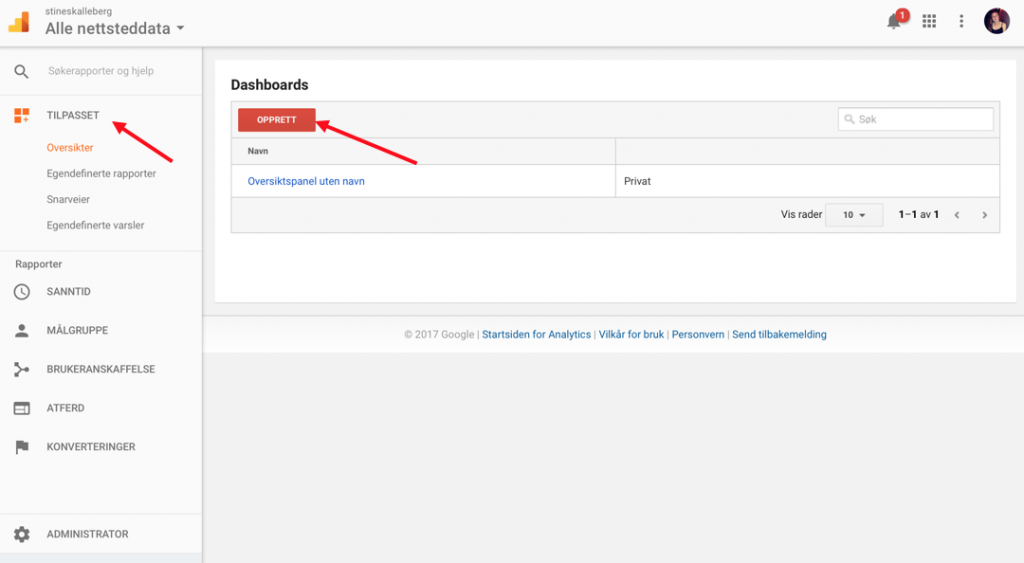Image resolution: width=1024 pixels, height=563 pixels.
Task: Click the search magnifier icon in sidebar
Action: pos(22,71)
